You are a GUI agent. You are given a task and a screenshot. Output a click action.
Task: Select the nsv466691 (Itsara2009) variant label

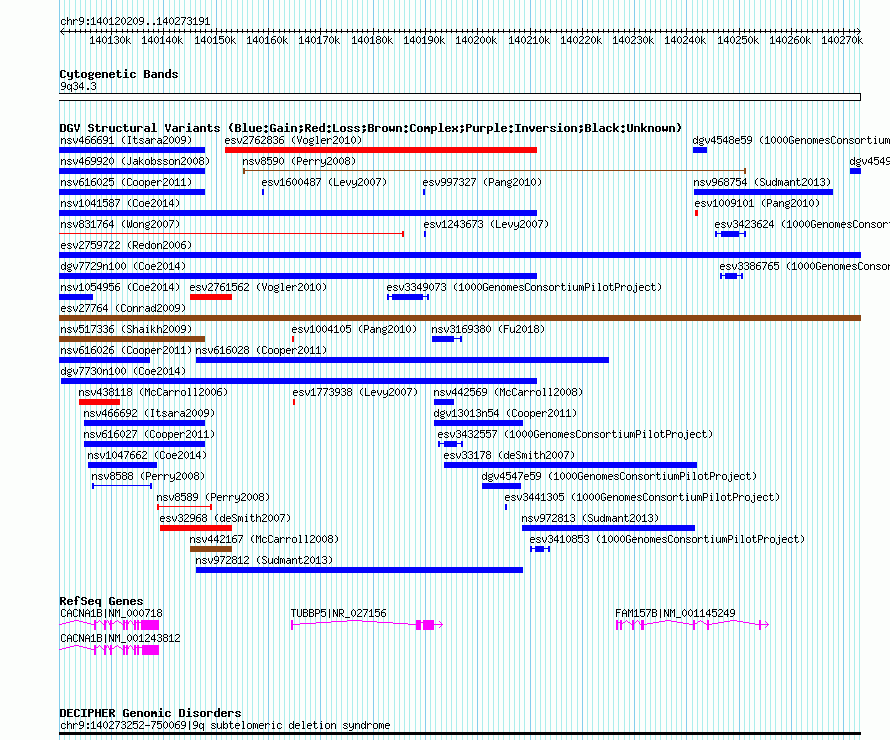click(126, 140)
